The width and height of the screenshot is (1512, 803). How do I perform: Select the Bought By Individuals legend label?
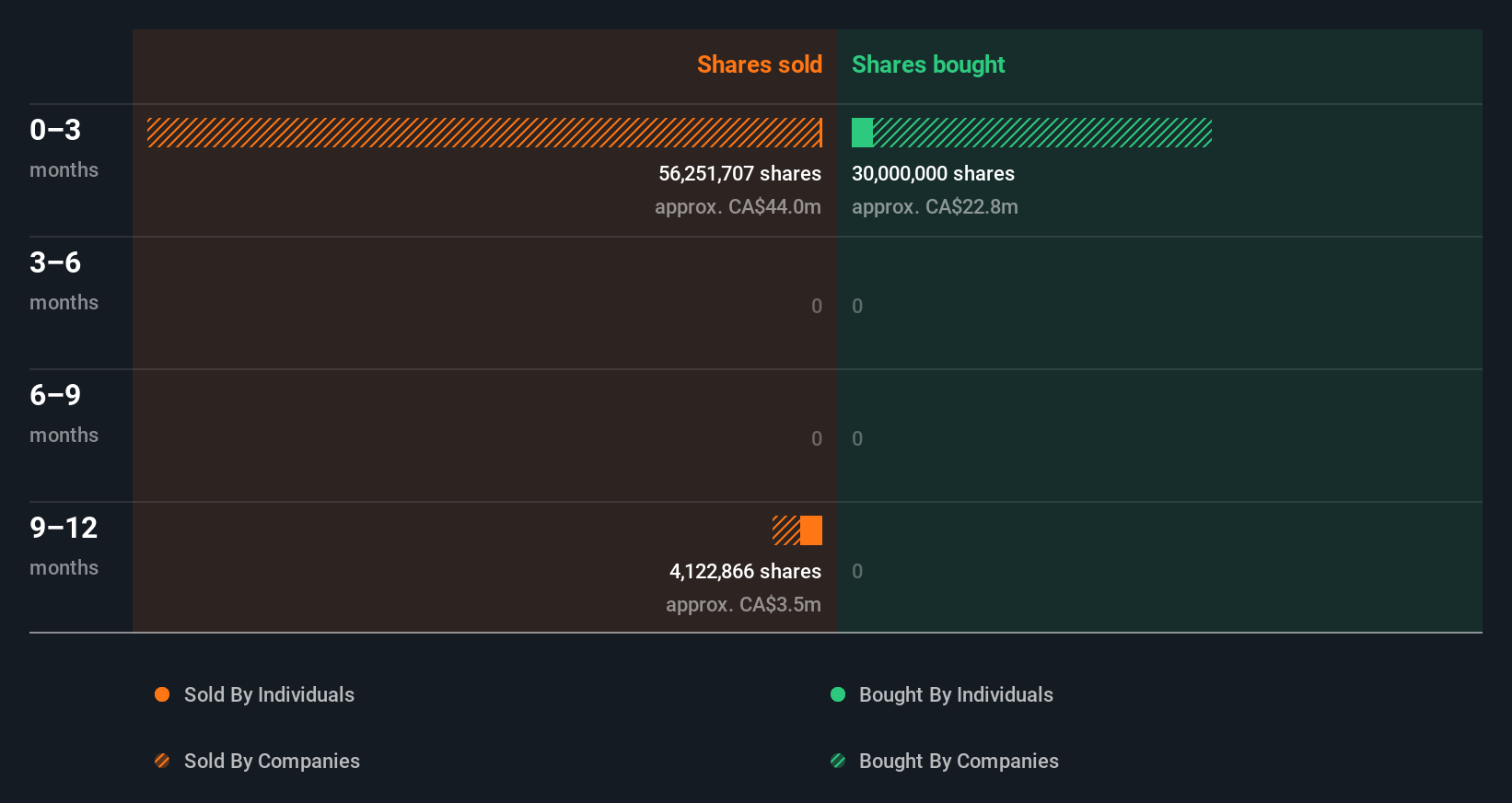956,695
